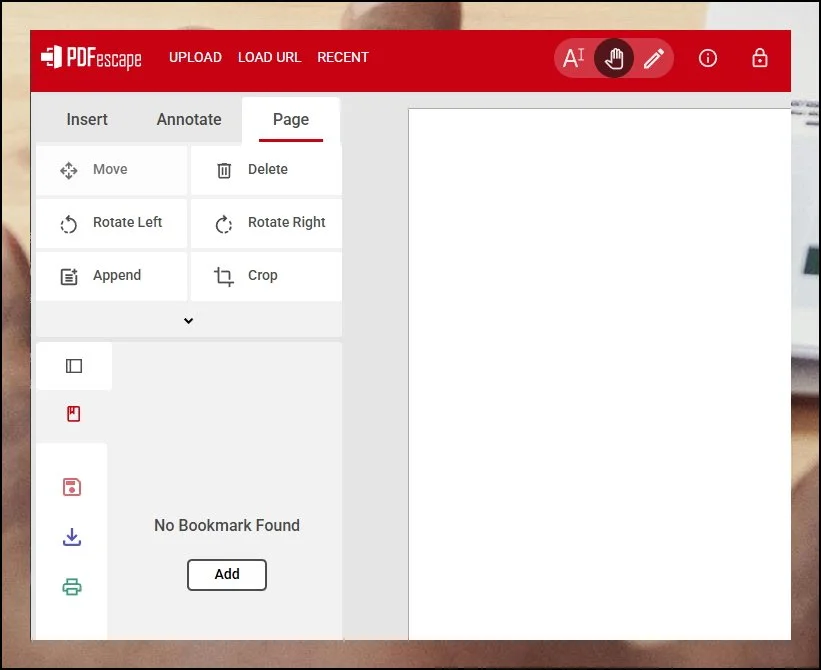Image resolution: width=821 pixels, height=670 pixels.
Task: Click the Rotate Left button
Action: (112, 223)
